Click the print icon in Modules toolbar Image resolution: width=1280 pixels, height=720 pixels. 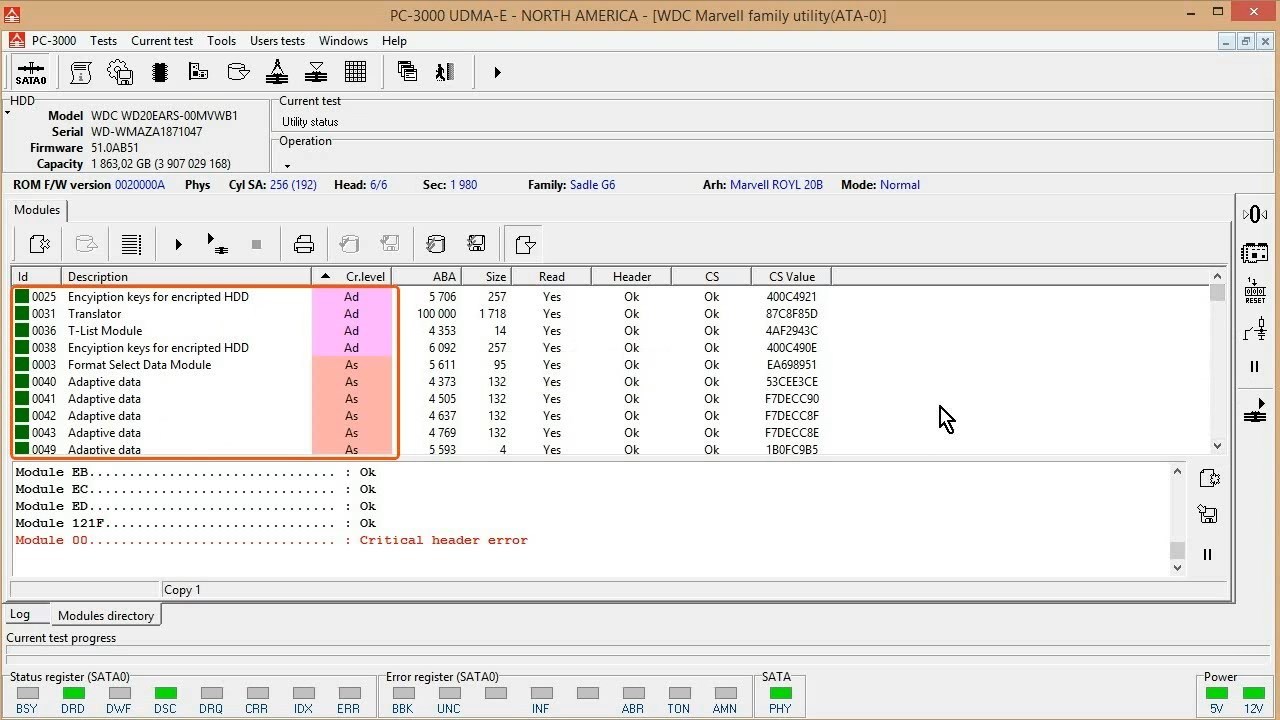coord(304,244)
